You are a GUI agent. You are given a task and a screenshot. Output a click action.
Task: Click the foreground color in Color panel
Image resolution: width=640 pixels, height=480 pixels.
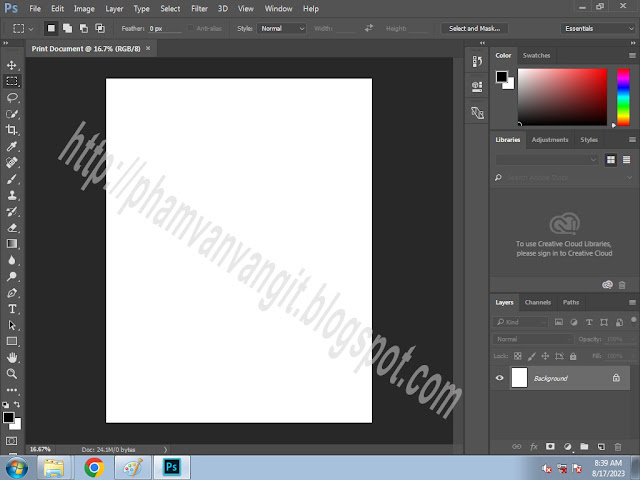[502, 76]
